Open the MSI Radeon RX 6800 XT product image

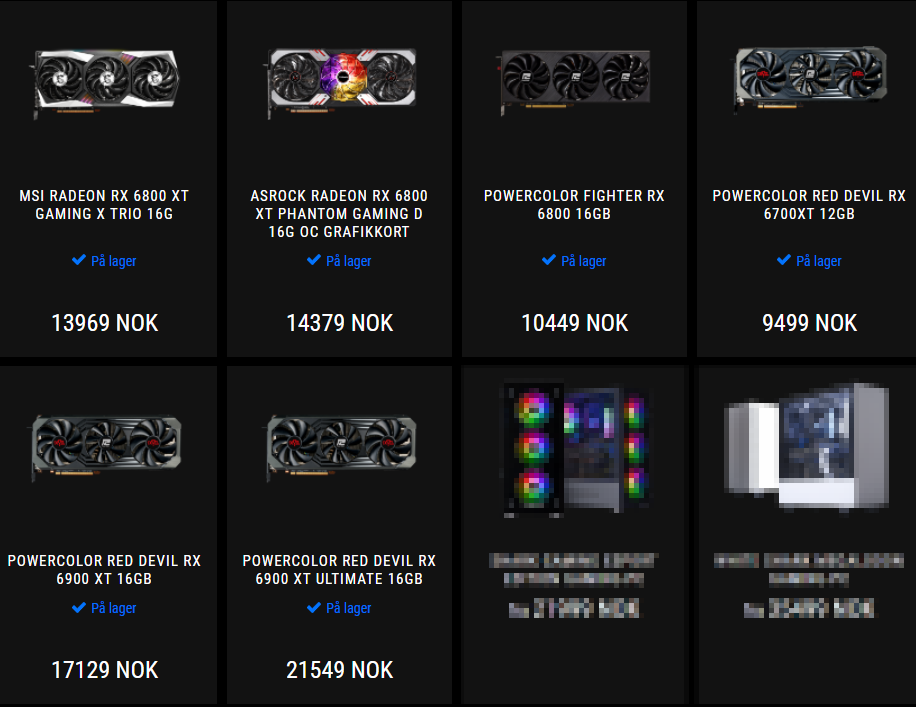[x=105, y=81]
